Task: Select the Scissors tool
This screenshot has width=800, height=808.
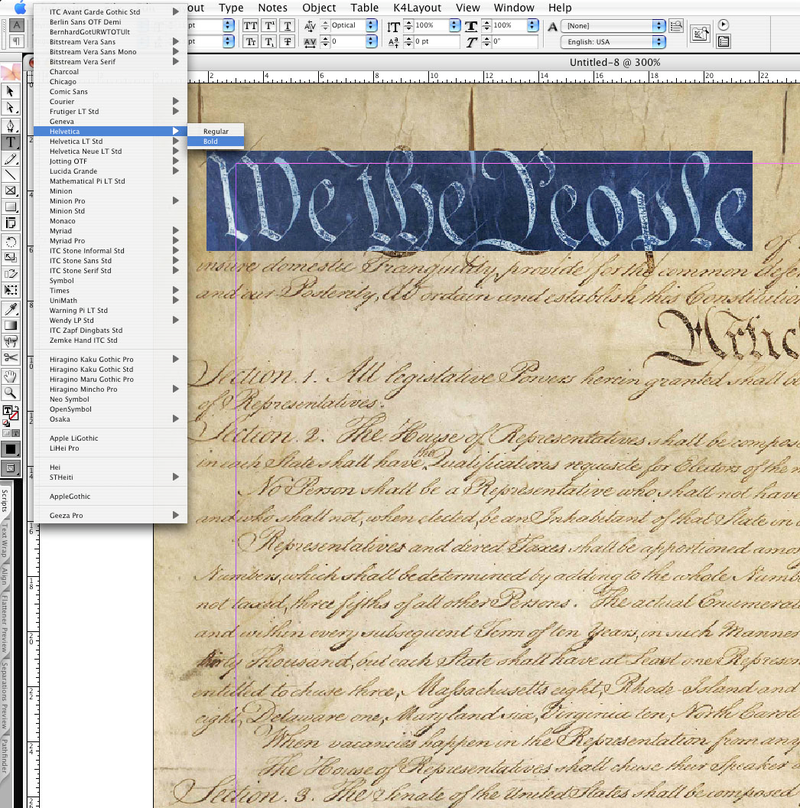Action: point(10,358)
